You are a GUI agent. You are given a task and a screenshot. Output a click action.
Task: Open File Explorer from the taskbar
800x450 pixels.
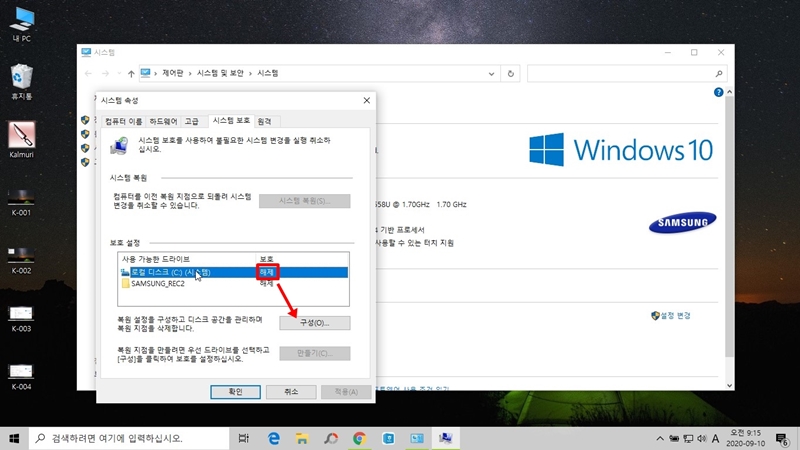302,438
